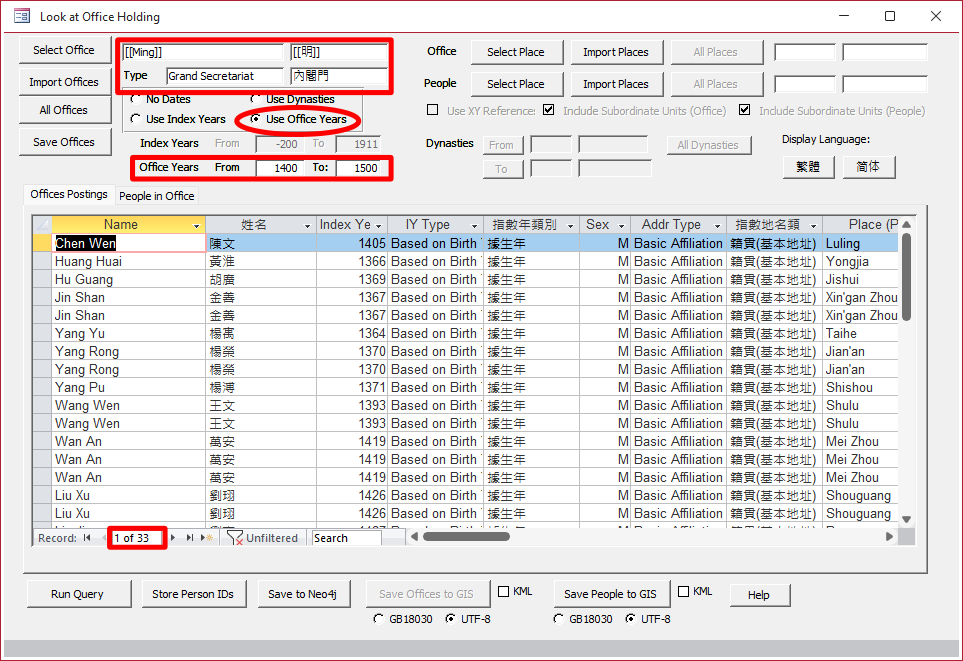Go to first record in navigator
963x661 pixels.
coord(87,538)
